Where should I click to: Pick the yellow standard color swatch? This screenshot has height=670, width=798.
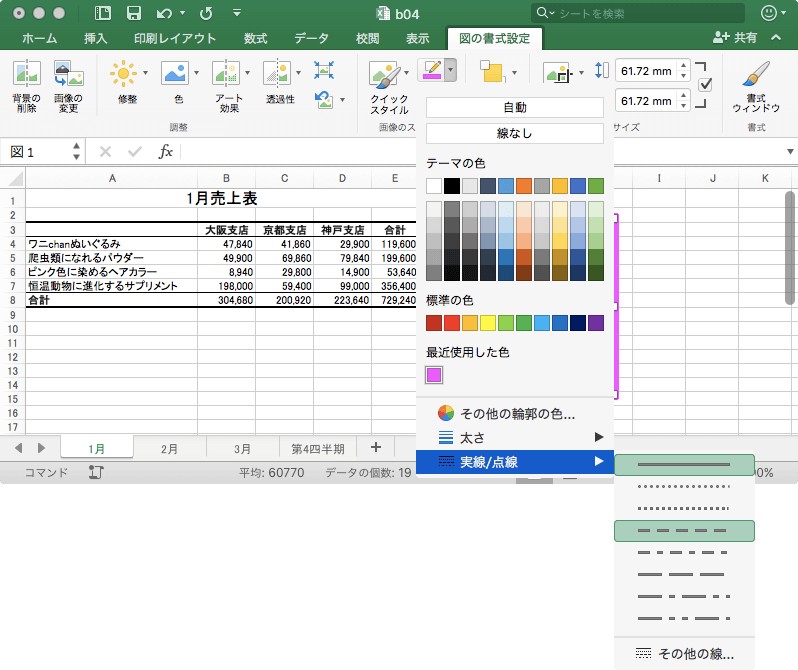[x=488, y=323]
